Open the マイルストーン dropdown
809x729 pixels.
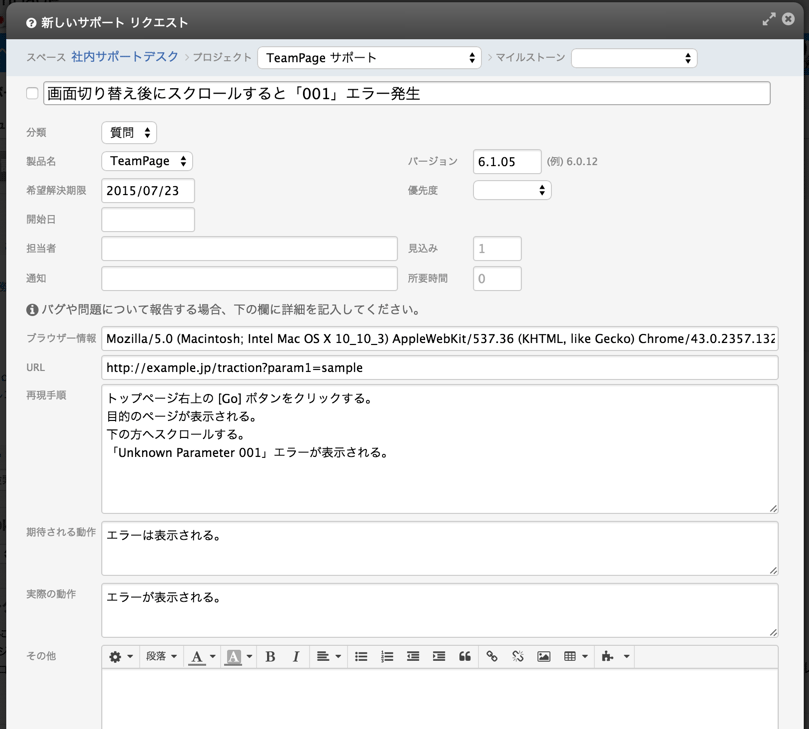tap(634, 58)
